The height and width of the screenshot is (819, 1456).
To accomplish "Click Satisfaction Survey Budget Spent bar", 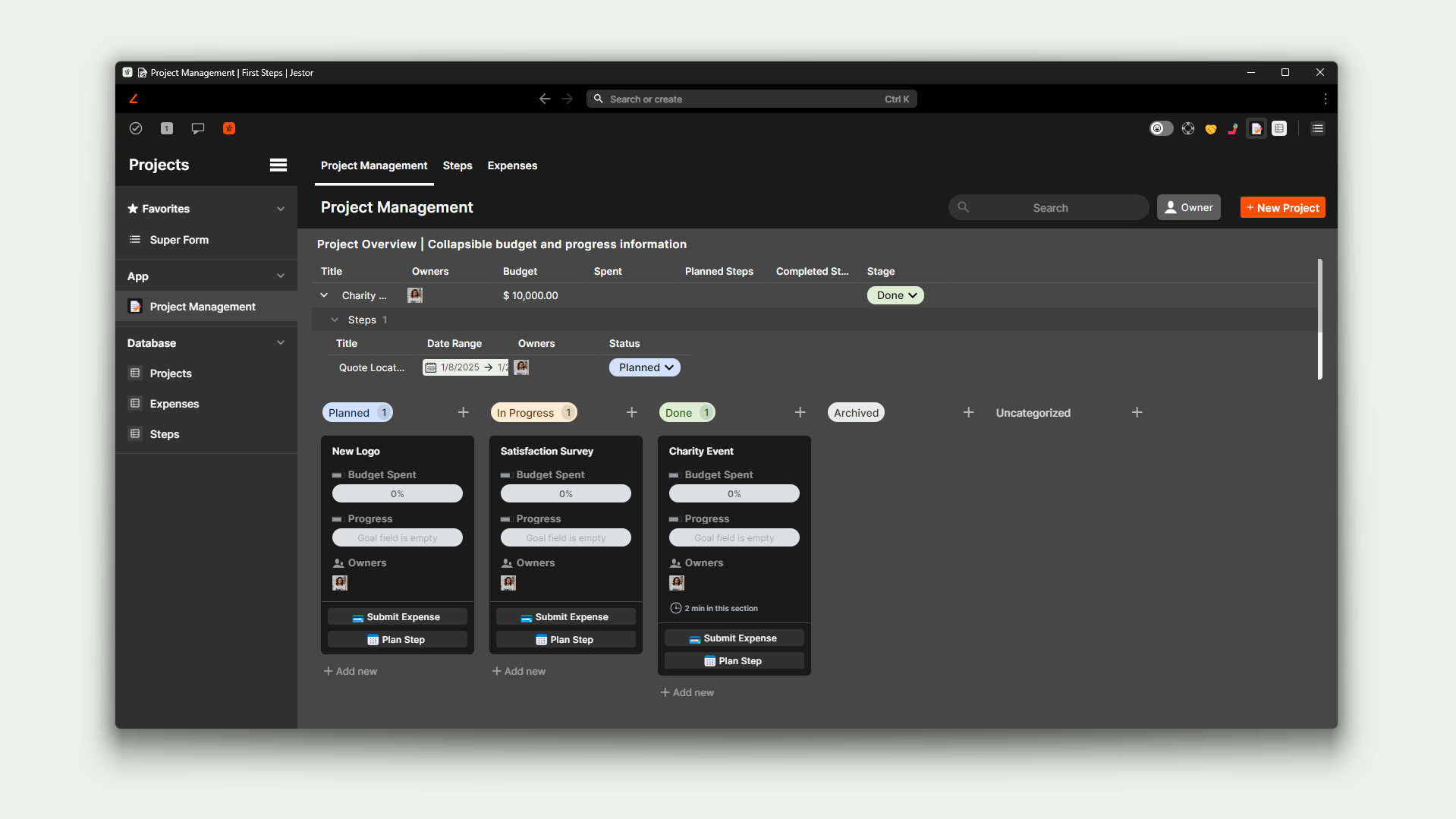I will pos(566,493).
